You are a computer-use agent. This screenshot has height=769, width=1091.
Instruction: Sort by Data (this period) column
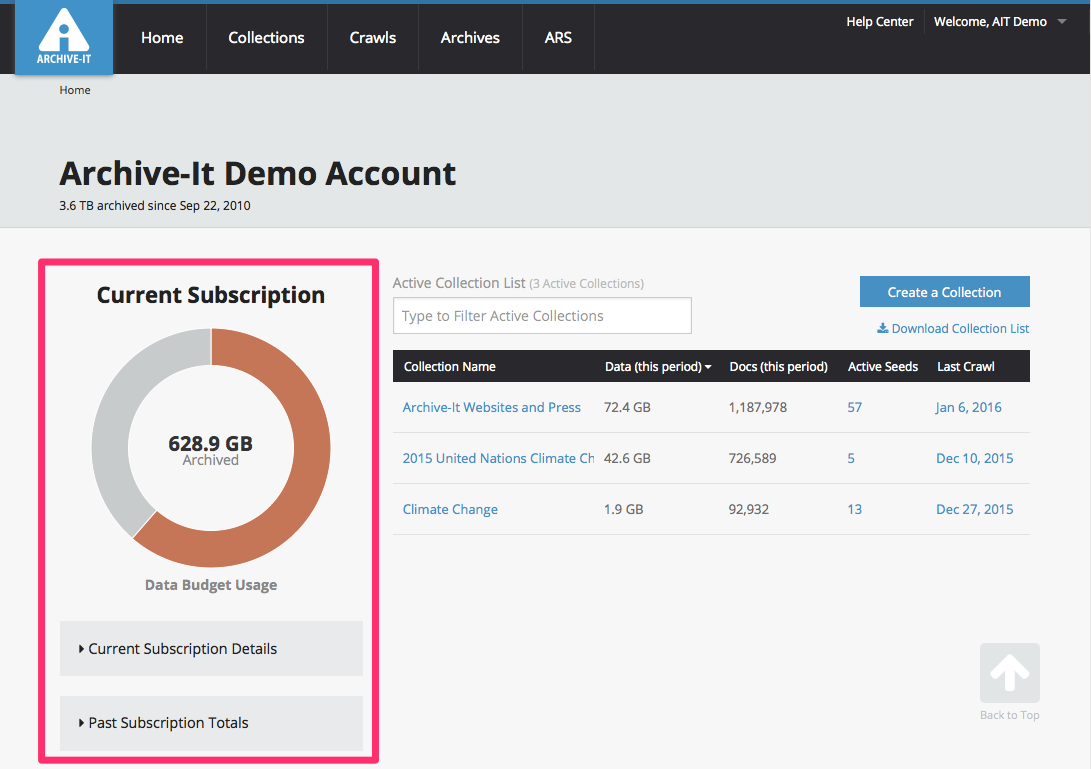(x=657, y=367)
